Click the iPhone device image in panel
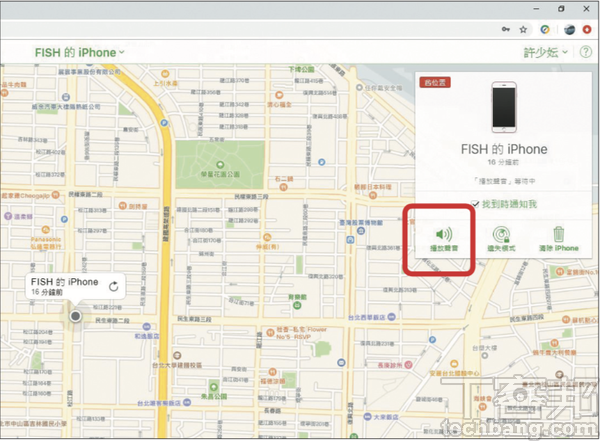Screen dimensions: 600x441 click(504, 107)
